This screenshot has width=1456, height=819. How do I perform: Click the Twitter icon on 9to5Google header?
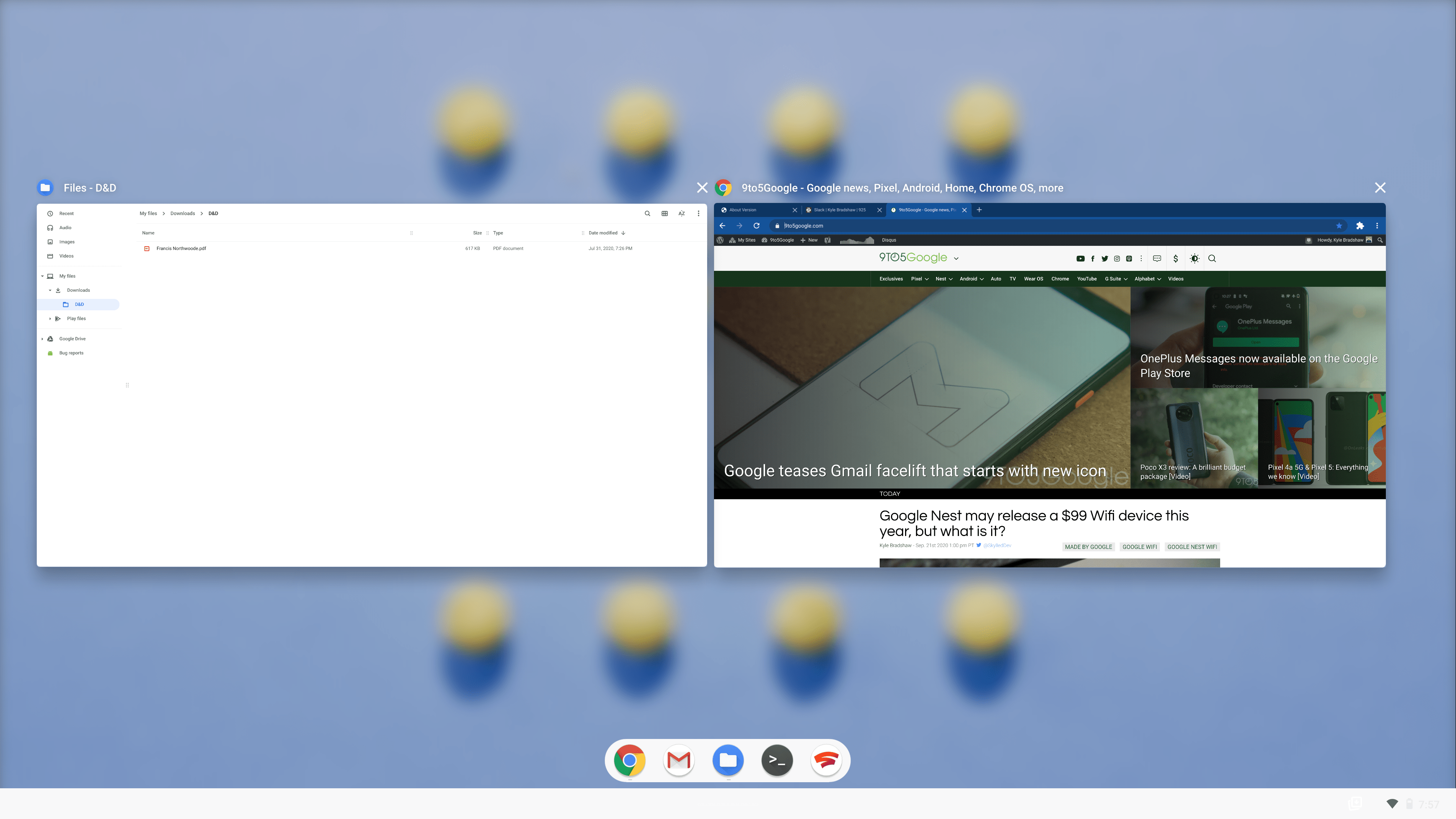click(x=1105, y=258)
